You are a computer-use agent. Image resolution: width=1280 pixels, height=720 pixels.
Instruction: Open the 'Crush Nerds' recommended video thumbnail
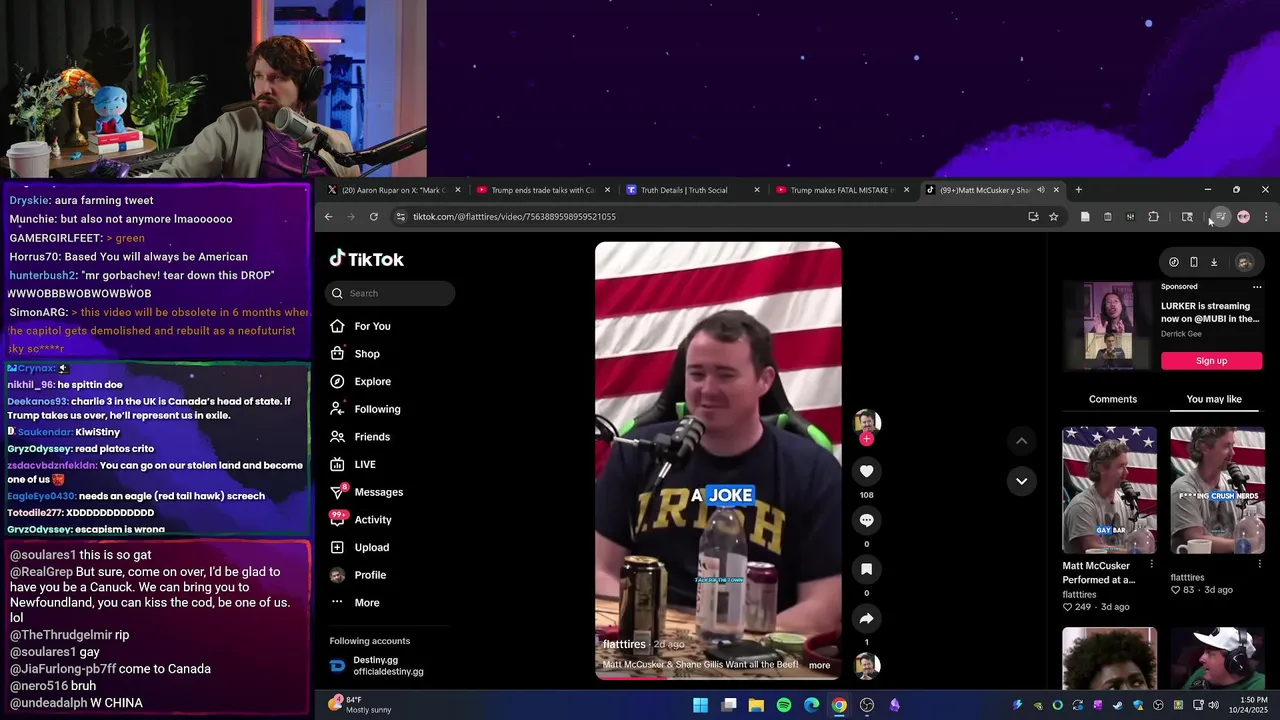tap(1217, 490)
